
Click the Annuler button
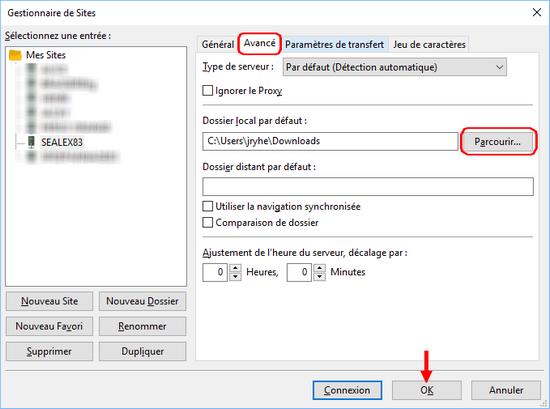tap(506, 390)
